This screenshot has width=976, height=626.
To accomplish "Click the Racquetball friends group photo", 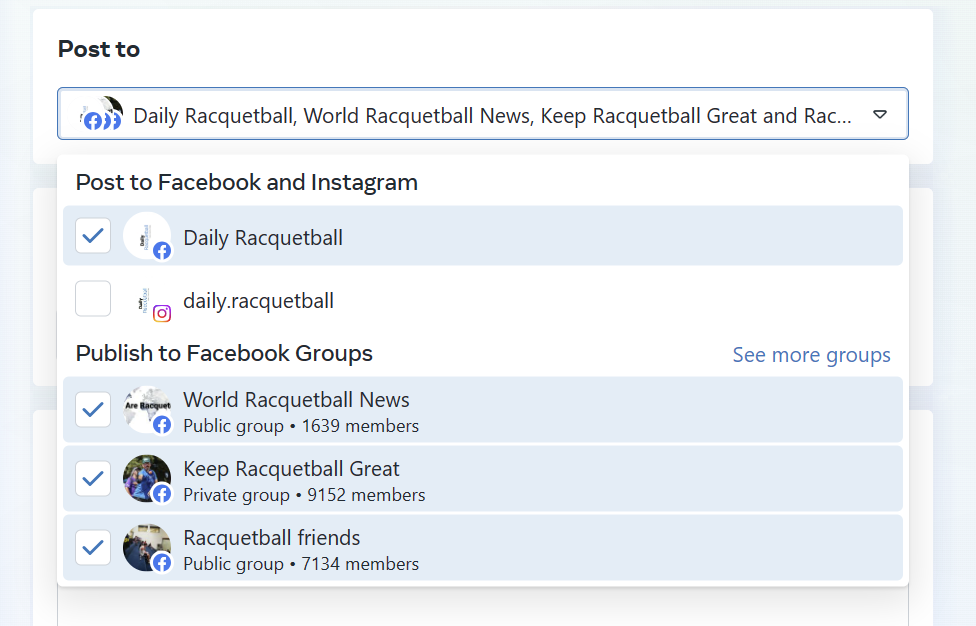I will click(x=144, y=546).
